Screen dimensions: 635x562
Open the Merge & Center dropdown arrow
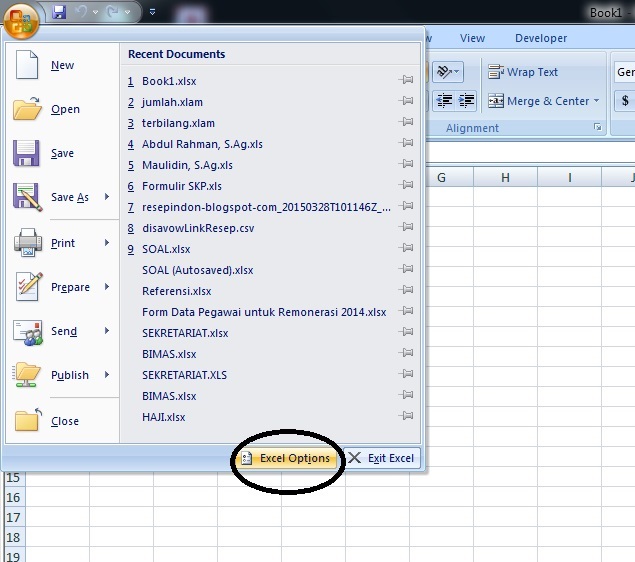[597, 101]
